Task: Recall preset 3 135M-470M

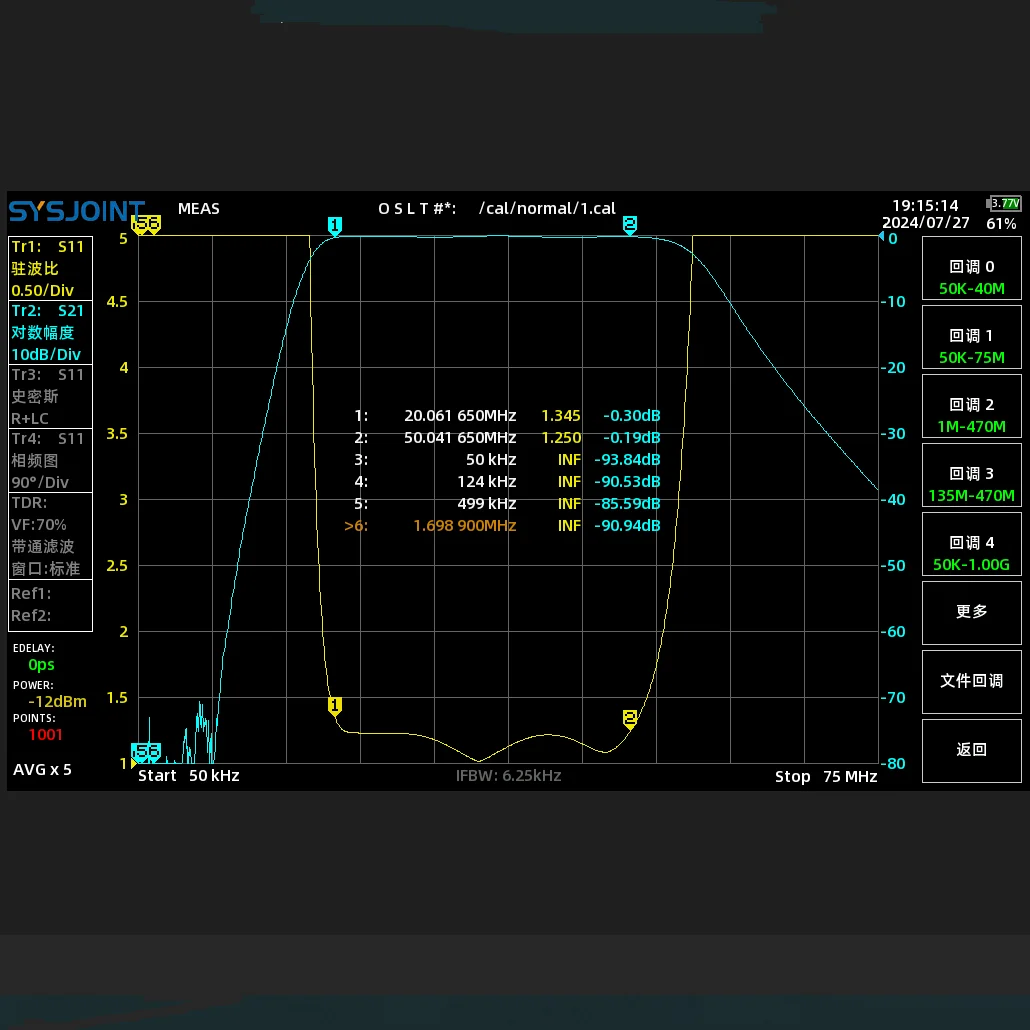Action: [x=971, y=484]
